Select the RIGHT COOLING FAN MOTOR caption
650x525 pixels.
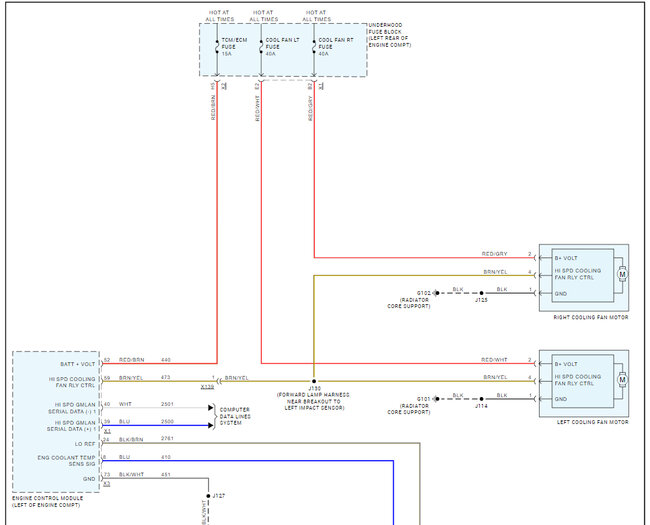click(591, 317)
